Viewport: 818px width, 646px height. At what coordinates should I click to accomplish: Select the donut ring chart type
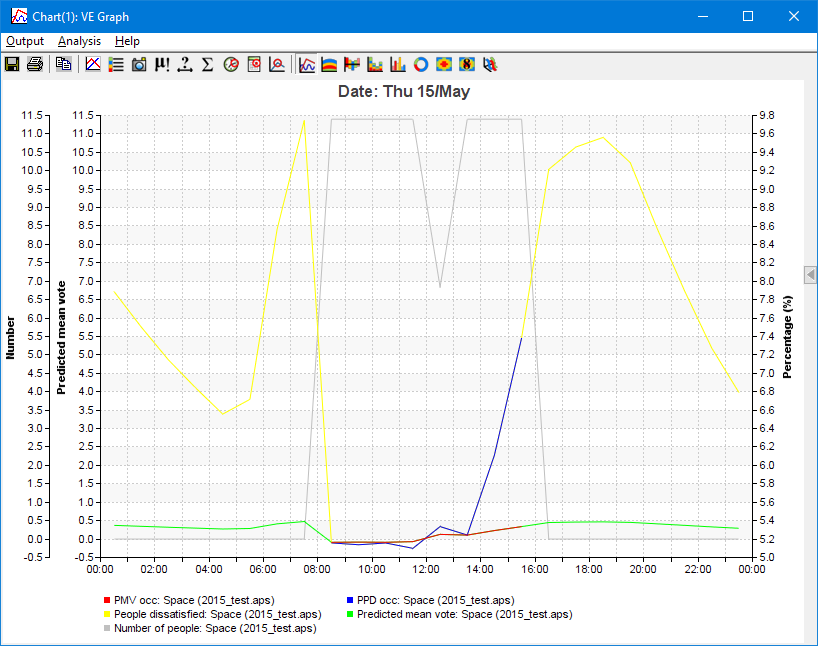point(421,64)
